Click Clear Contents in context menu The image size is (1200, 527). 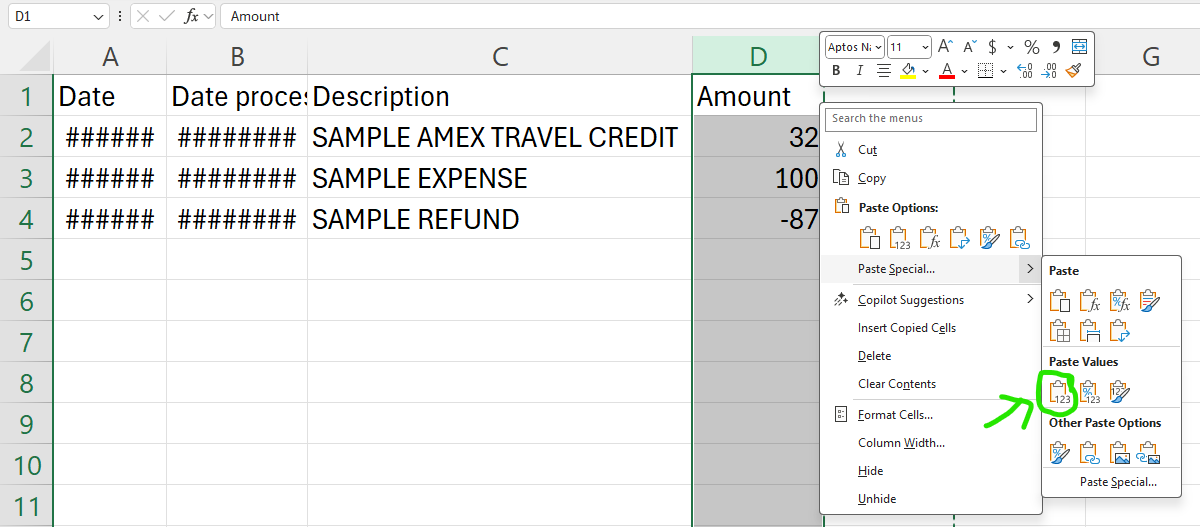coord(896,384)
